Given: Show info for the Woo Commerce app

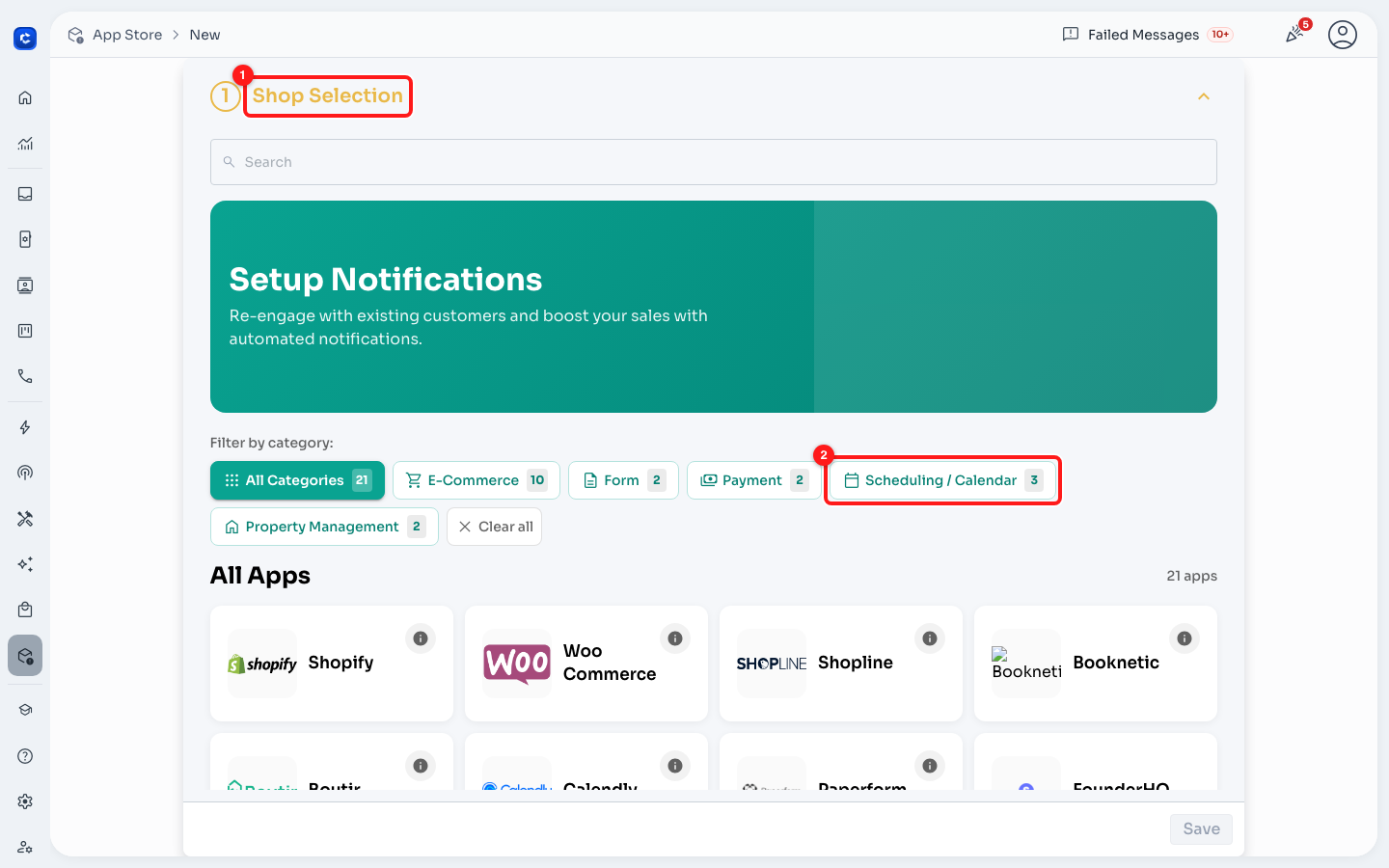Looking at the screenshot, I should (675, 638).
